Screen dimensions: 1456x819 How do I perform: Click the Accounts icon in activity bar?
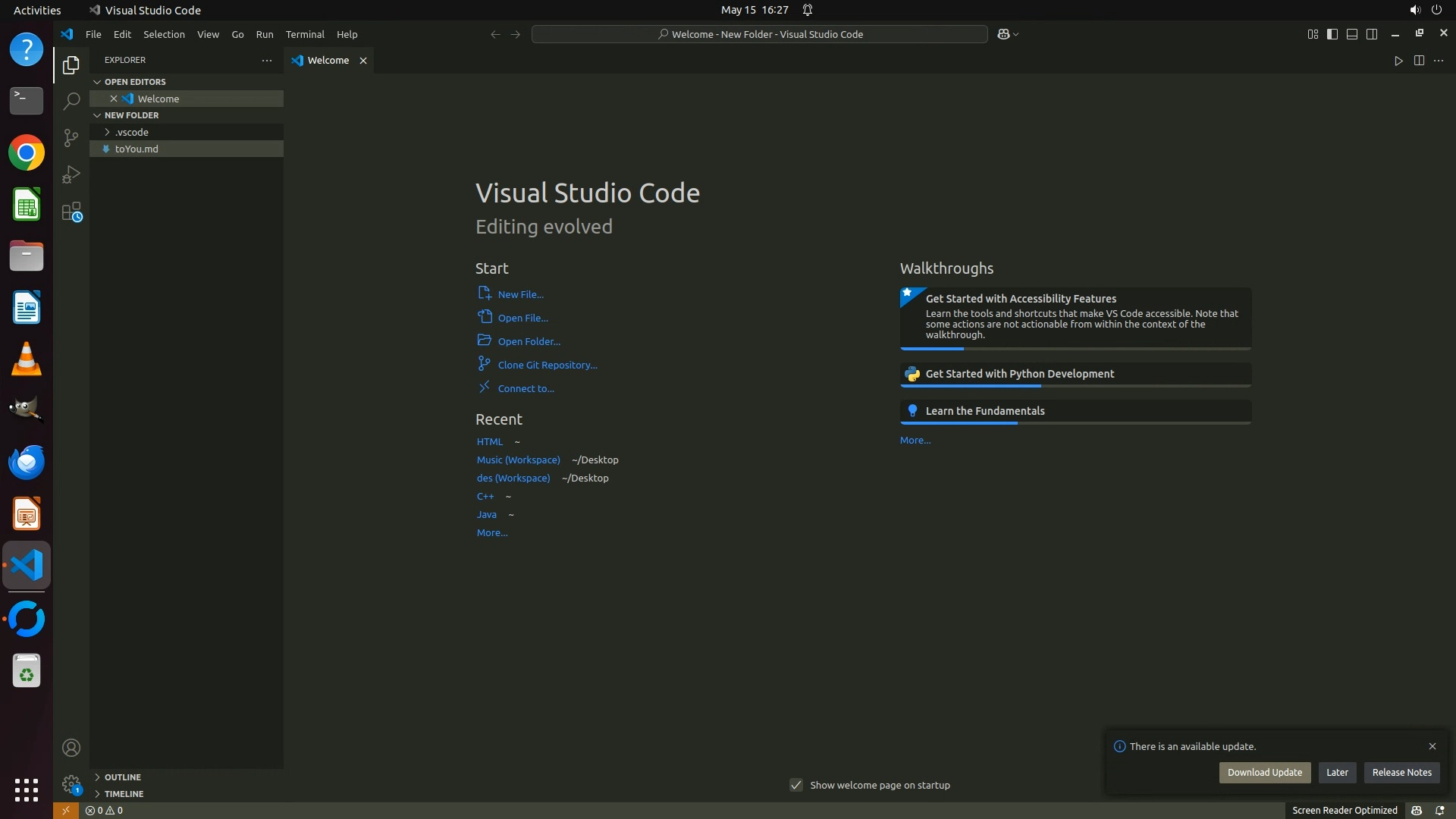coord(71,748)
